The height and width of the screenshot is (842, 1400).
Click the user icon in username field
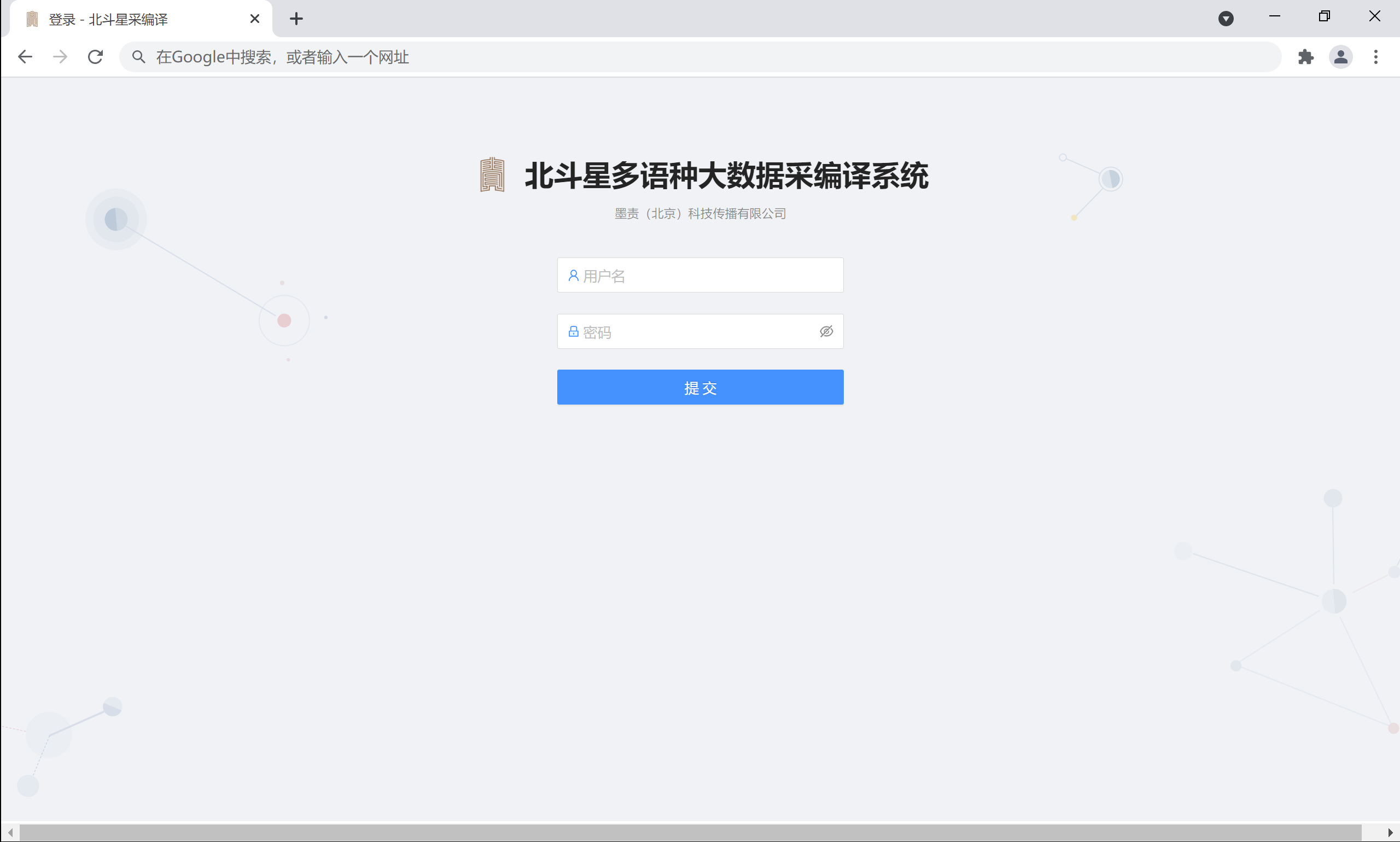(x=573, y=276)
